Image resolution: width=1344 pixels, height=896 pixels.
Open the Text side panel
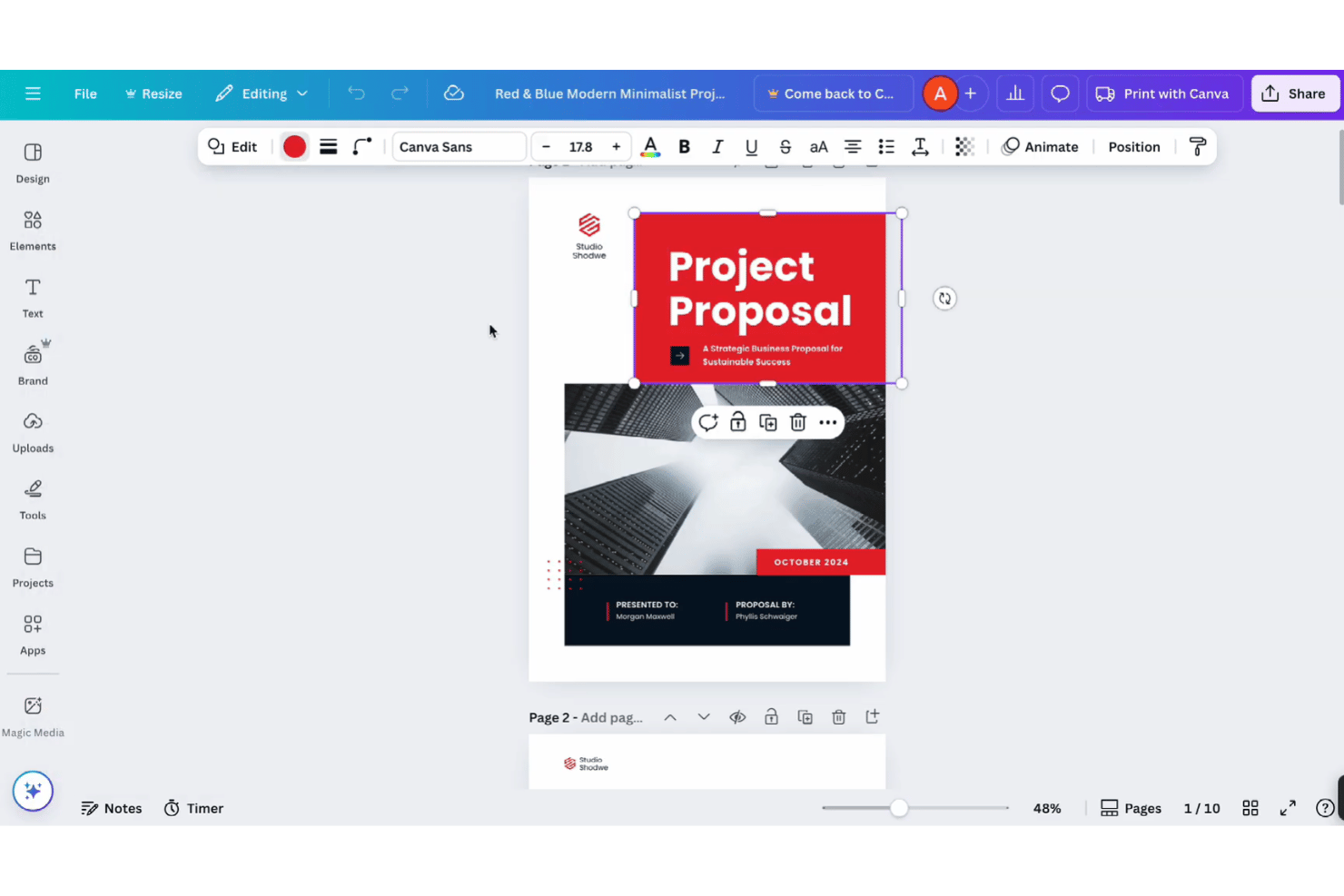(x=33, y=298)
